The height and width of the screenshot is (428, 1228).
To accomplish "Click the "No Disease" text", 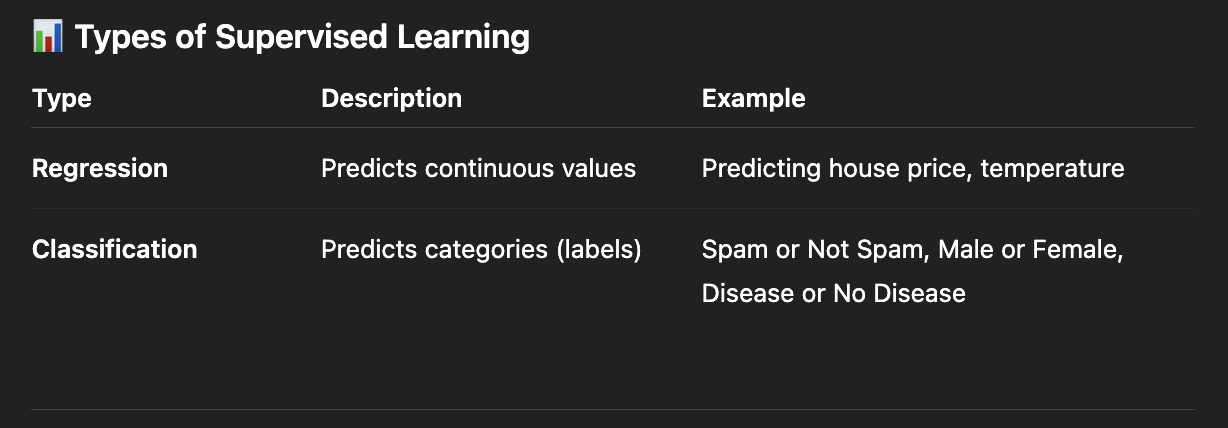I will 899,293.
